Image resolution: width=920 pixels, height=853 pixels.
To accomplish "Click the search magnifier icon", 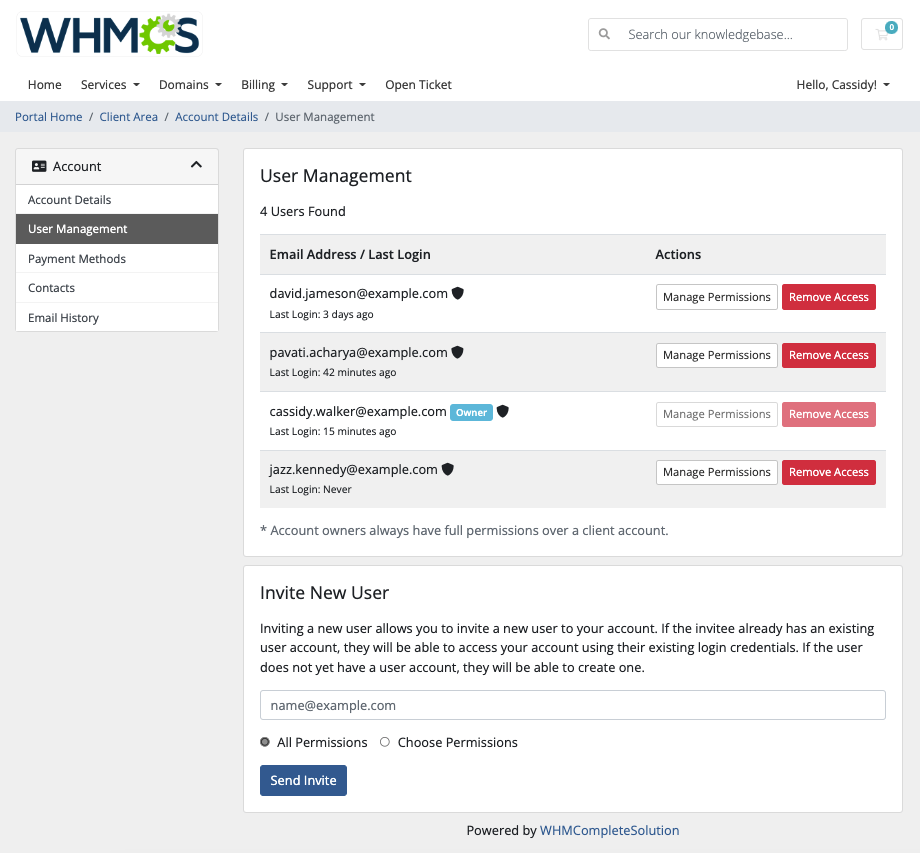I will point(604,34).
